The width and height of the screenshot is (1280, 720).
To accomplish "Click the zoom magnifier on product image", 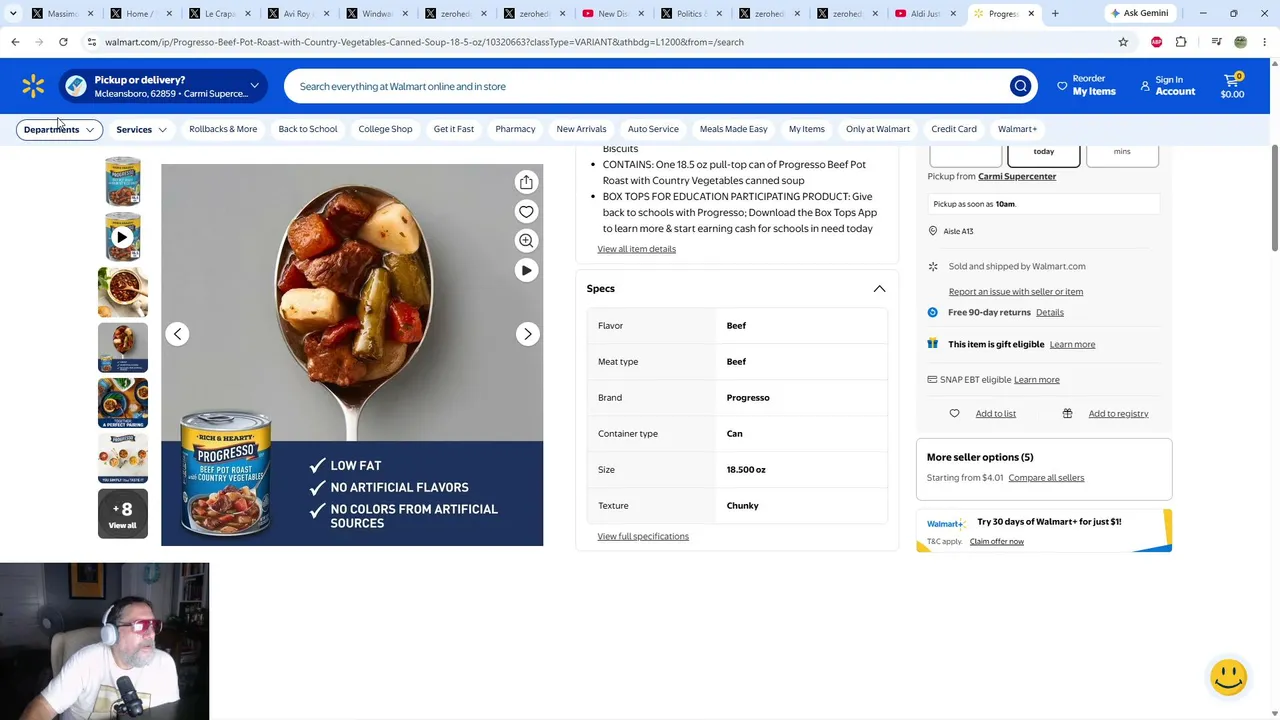I will point(526,241).
